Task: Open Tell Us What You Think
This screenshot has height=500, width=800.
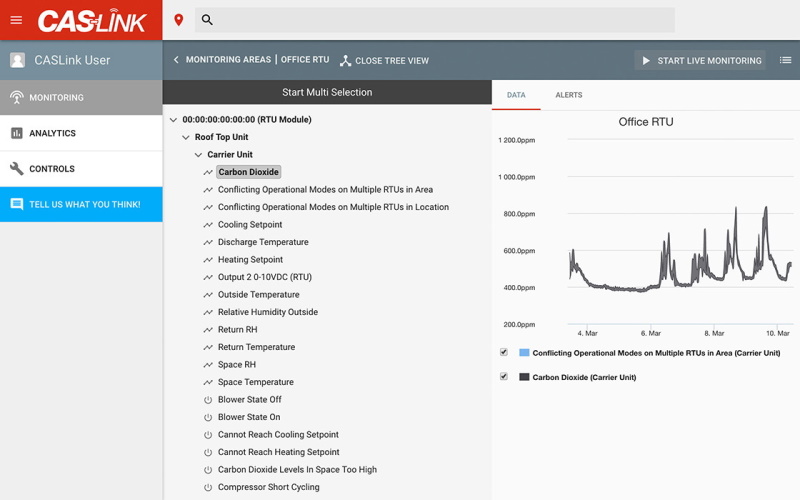Action: (81, 204)
